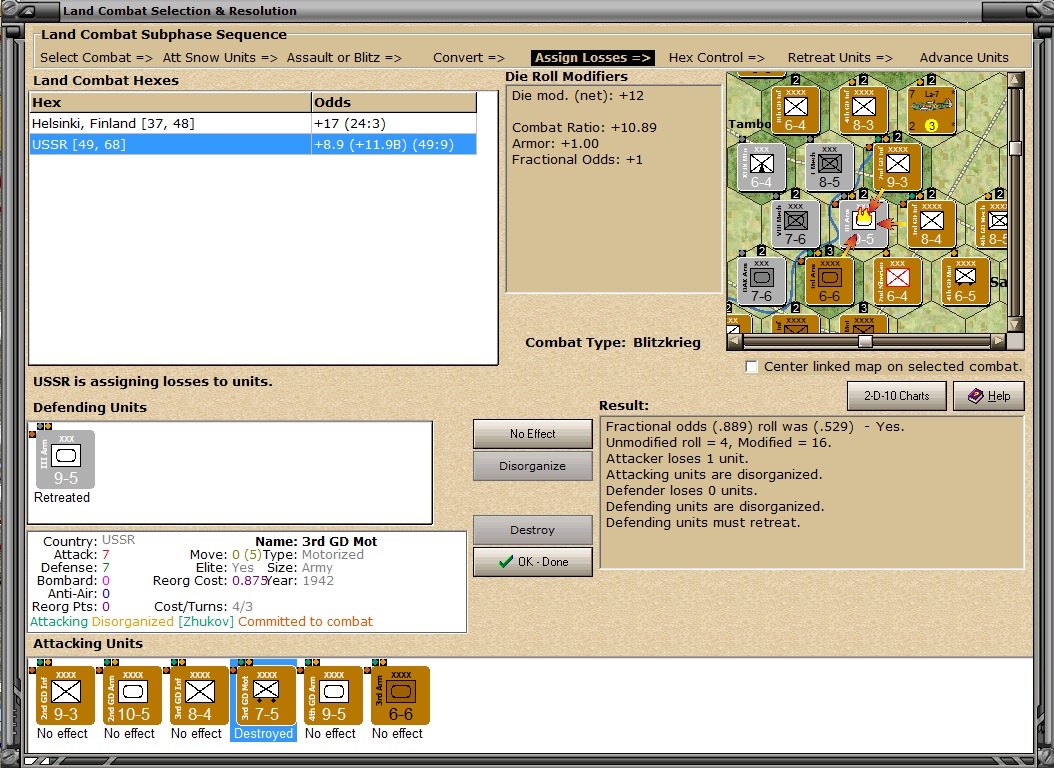Image resolution: width=1054 pixels, height=768 pixels.
Task: Click the map scroll down arrow
Action: pos(1016,325)
